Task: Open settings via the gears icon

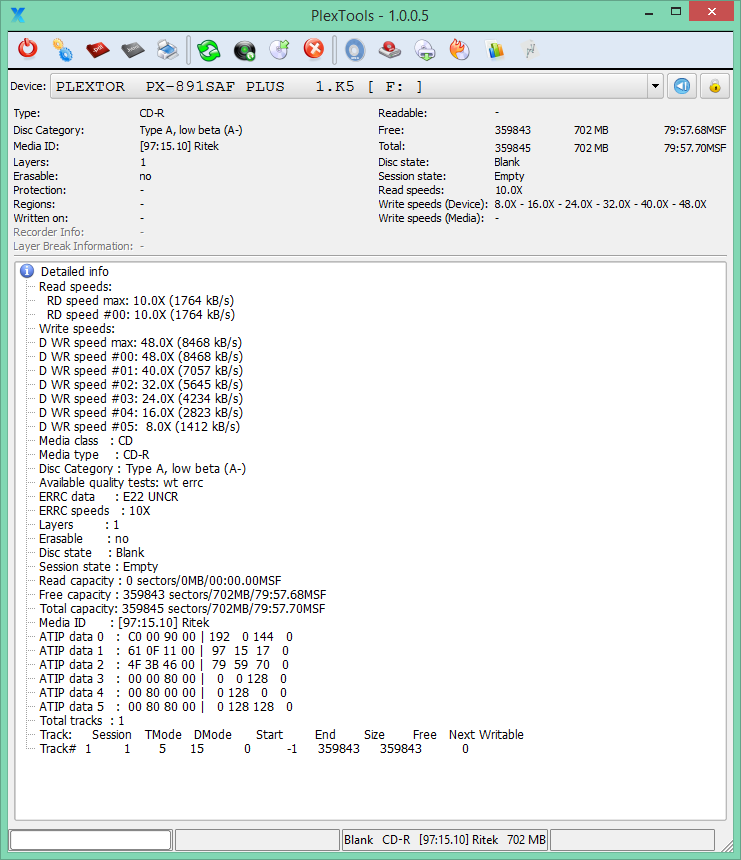Action: pyautogui.click(x=63, y=49)
